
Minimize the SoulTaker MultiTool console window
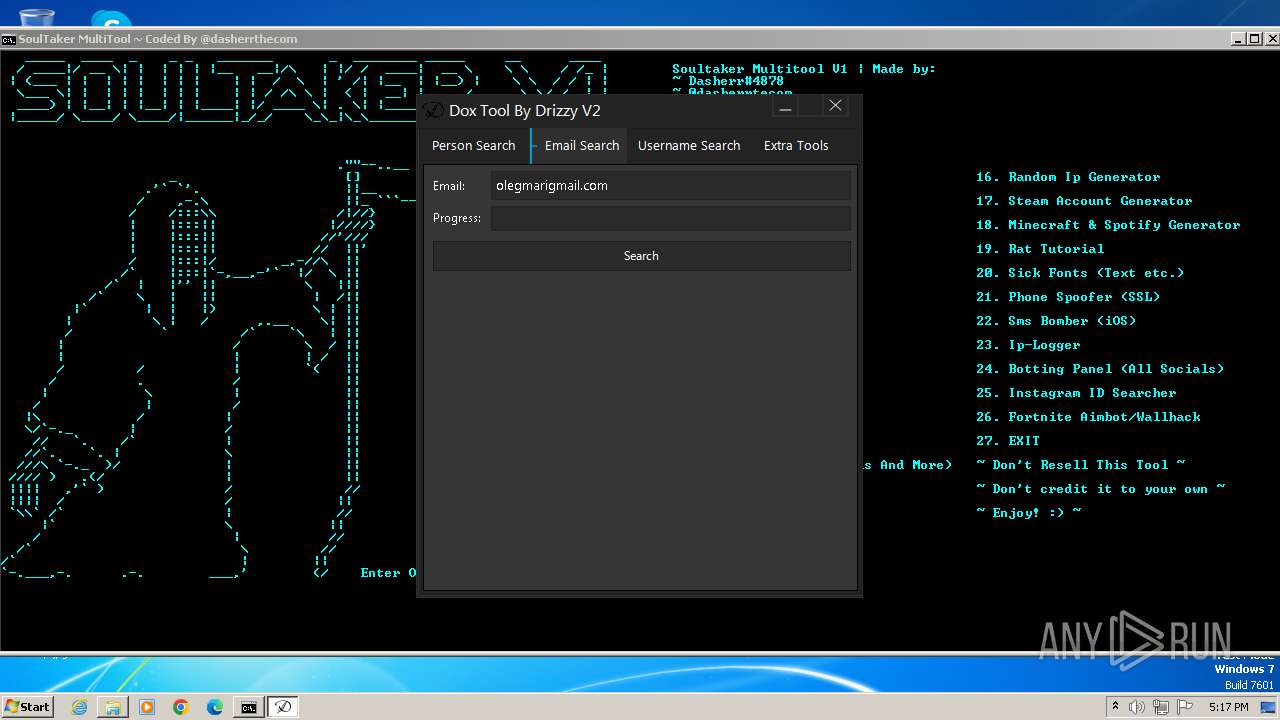(1238, 39)
